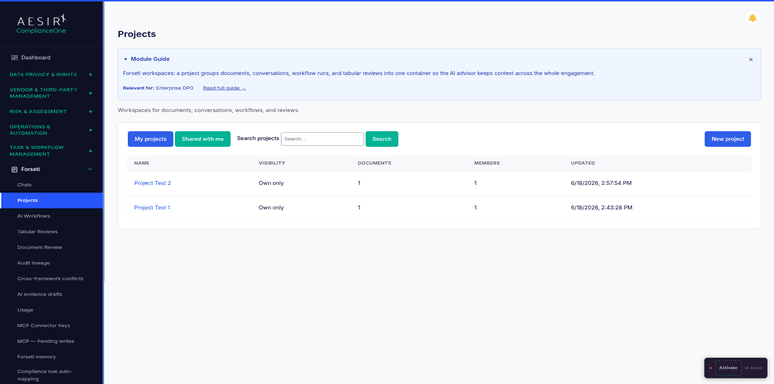
Task: Click the Dashboard grid icon
Action: coord(14,57)
